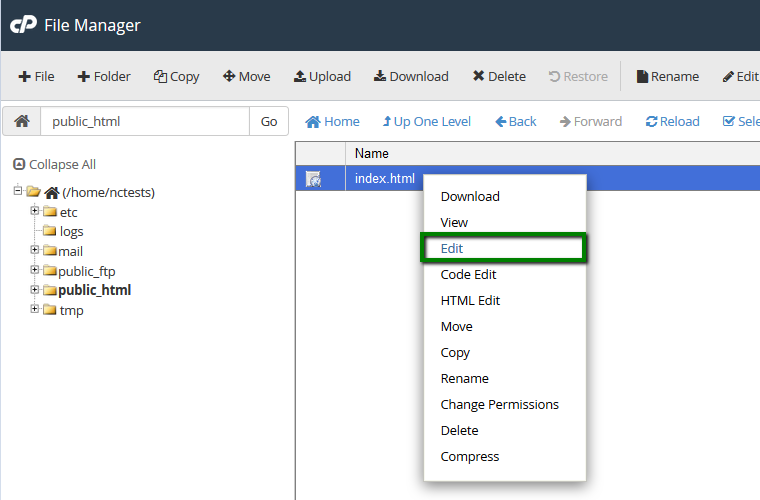The width and height of the screenshot is (760, 500).
Task: Click the public_html path input field
Action: tap(144, 121)
